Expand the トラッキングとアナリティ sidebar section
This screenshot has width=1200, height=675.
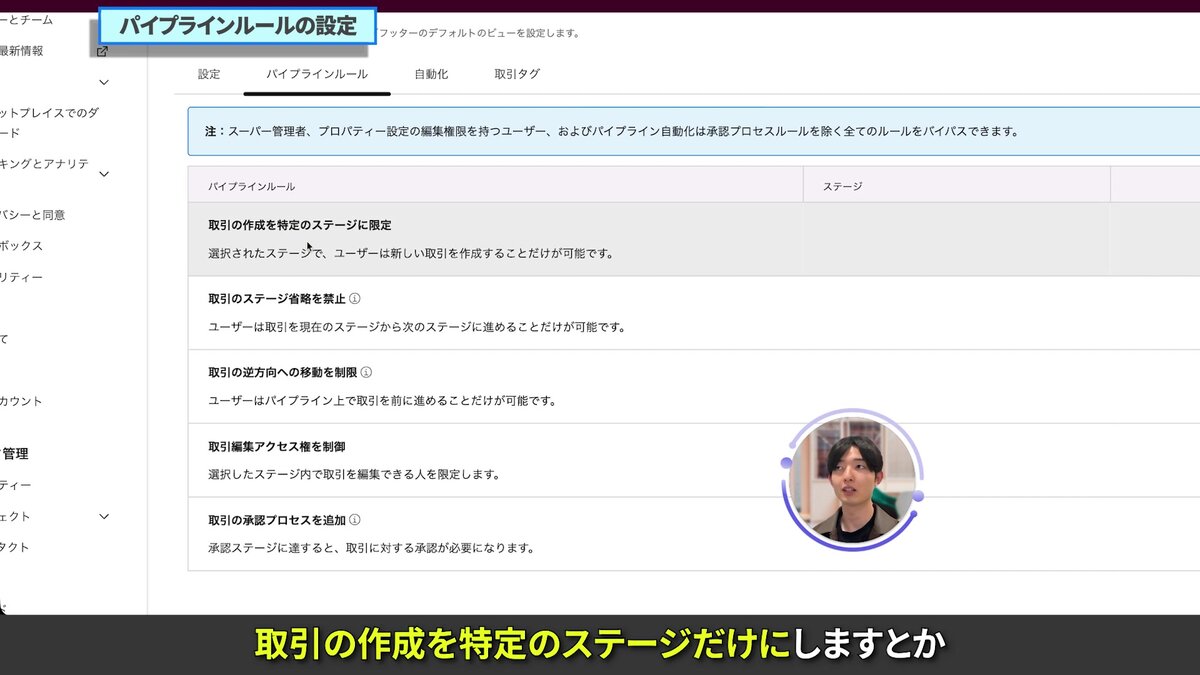pyautogui.click(x=103, y=173)
